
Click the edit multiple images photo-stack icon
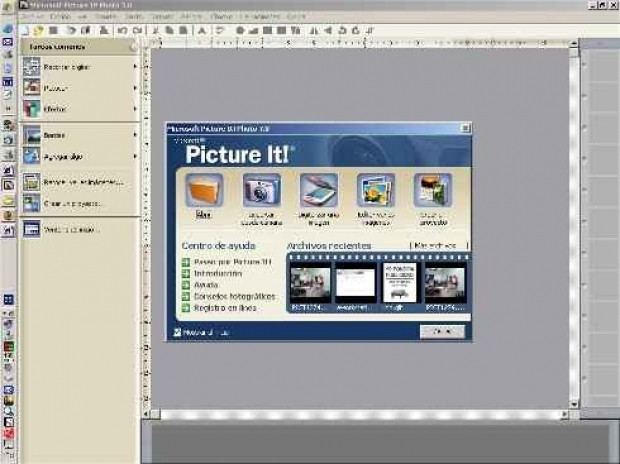tap(376, 190)
